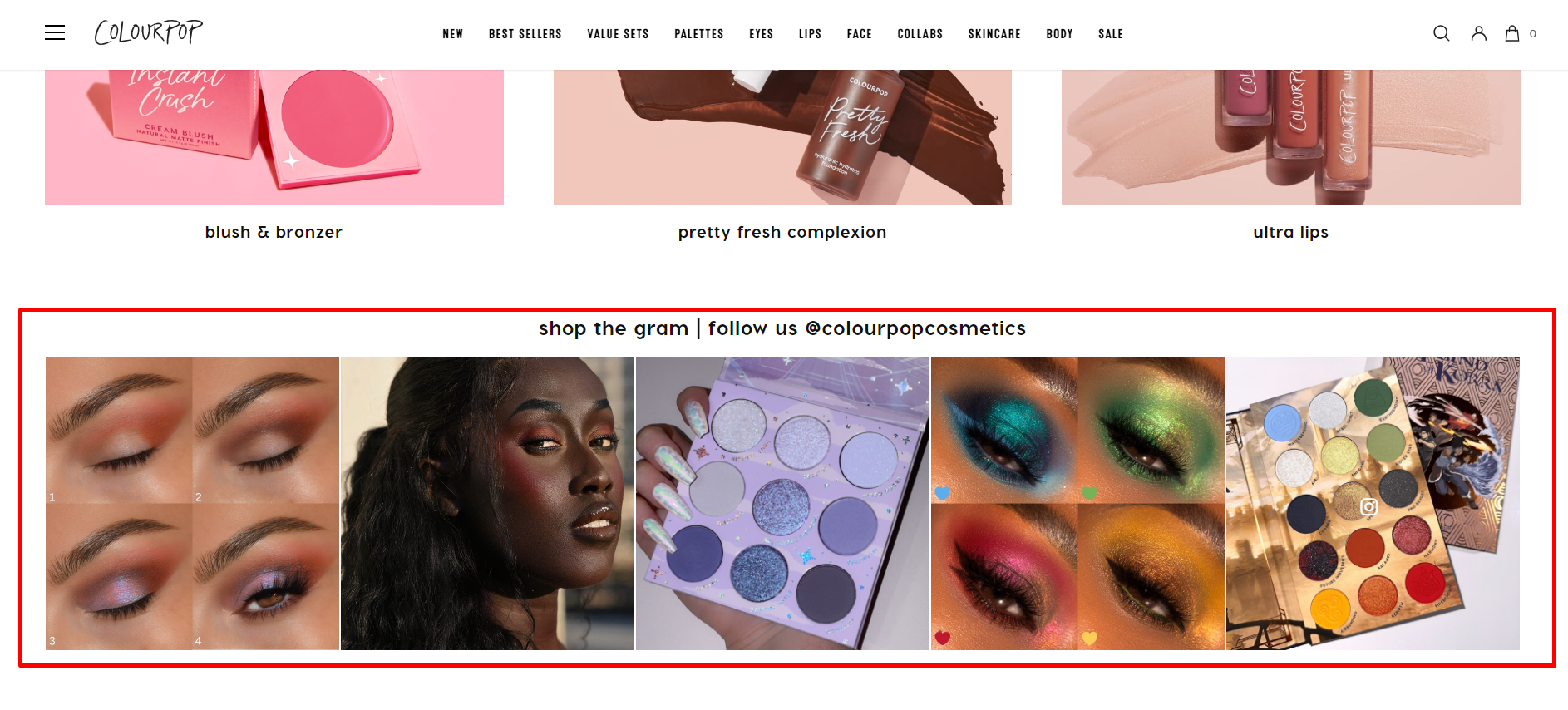
Task: Click the ColourPop logo
Action: pyautogui.click(x=148, y=32)
